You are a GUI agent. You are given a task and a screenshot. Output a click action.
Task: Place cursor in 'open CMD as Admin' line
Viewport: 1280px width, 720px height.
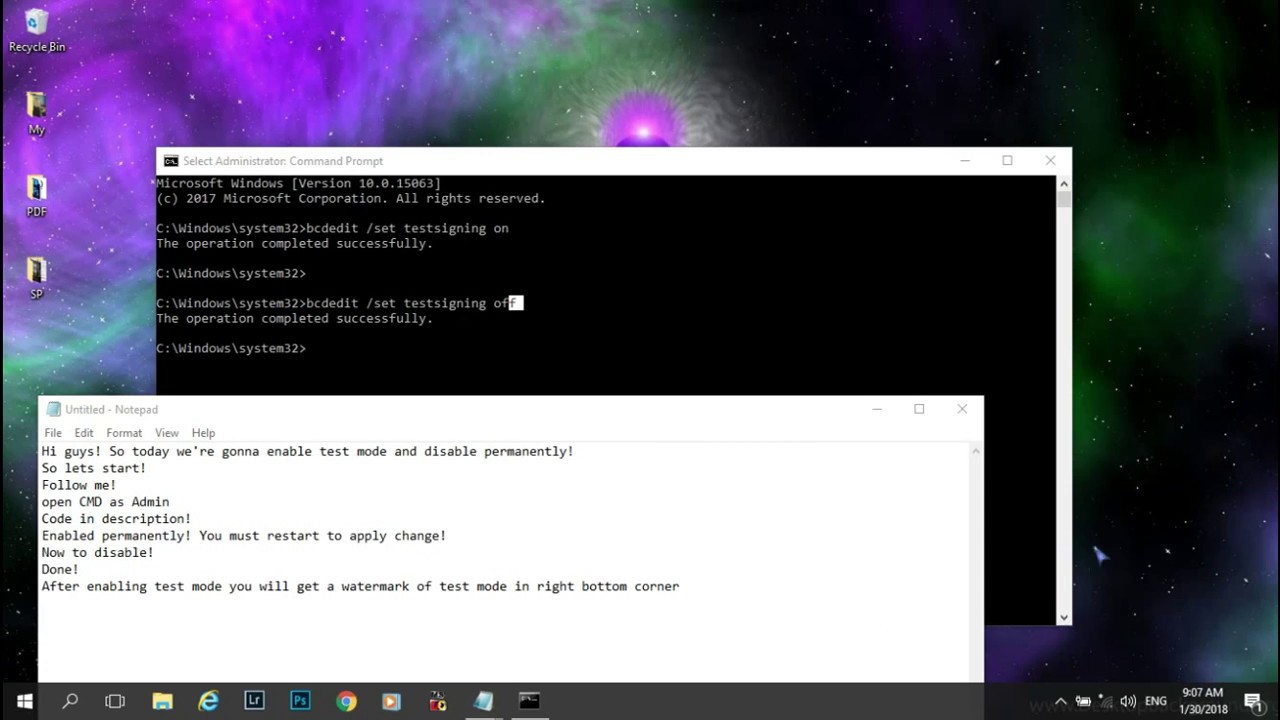click(105, 502)
